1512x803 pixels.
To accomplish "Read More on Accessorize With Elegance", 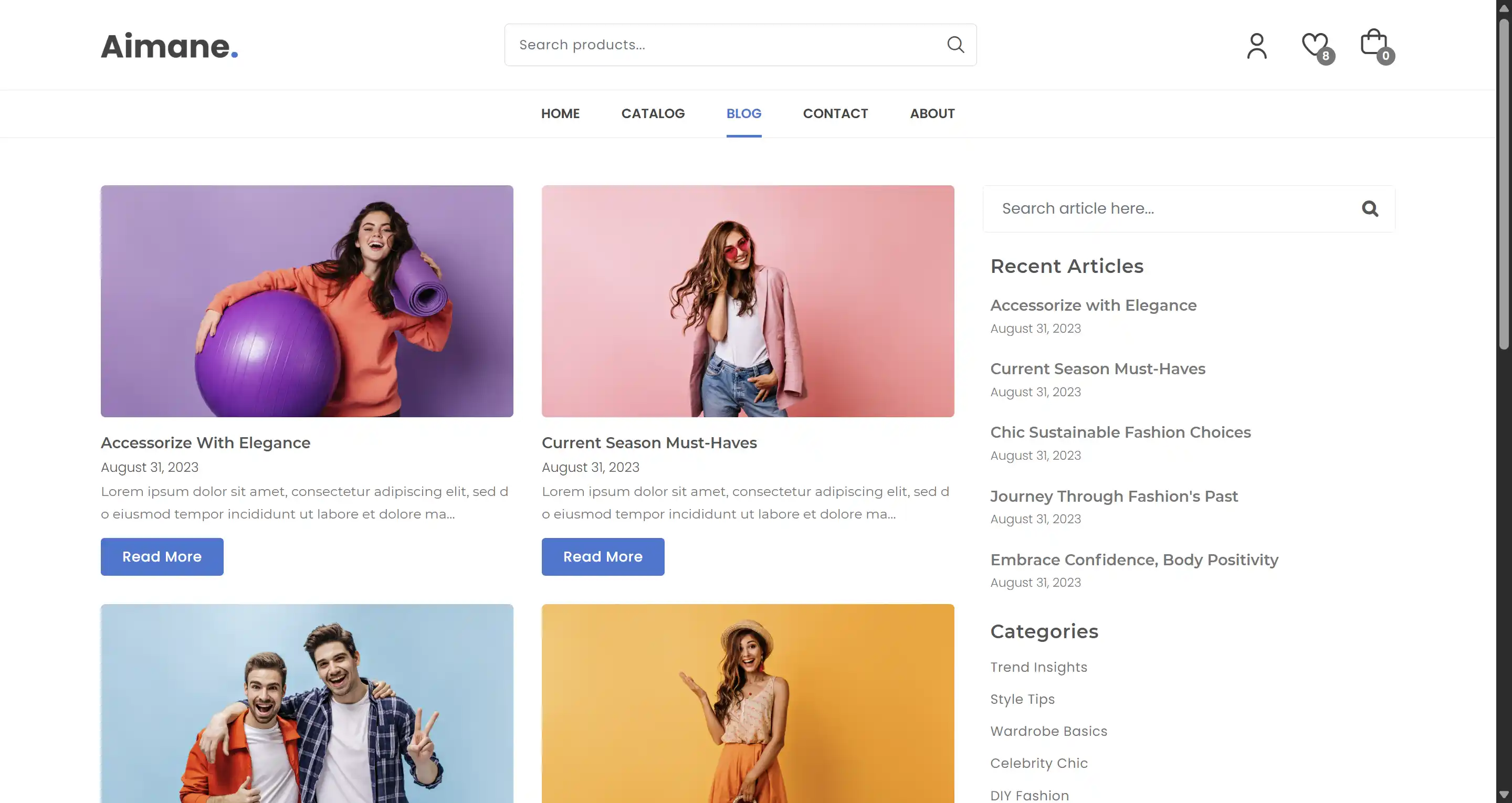I will coord(162,556).
